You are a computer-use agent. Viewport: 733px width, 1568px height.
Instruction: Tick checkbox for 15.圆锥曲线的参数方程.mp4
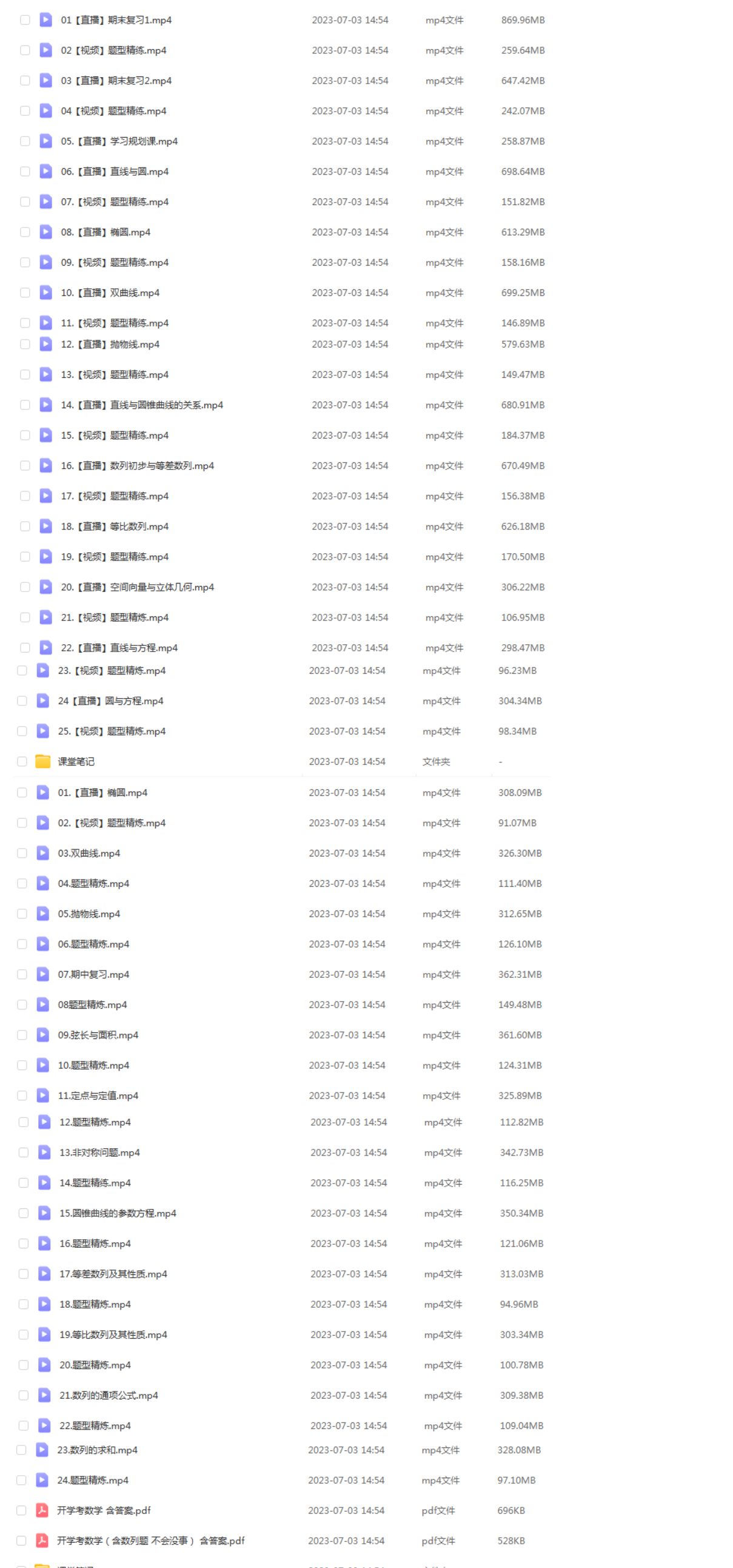click(x=23, y=1213)
